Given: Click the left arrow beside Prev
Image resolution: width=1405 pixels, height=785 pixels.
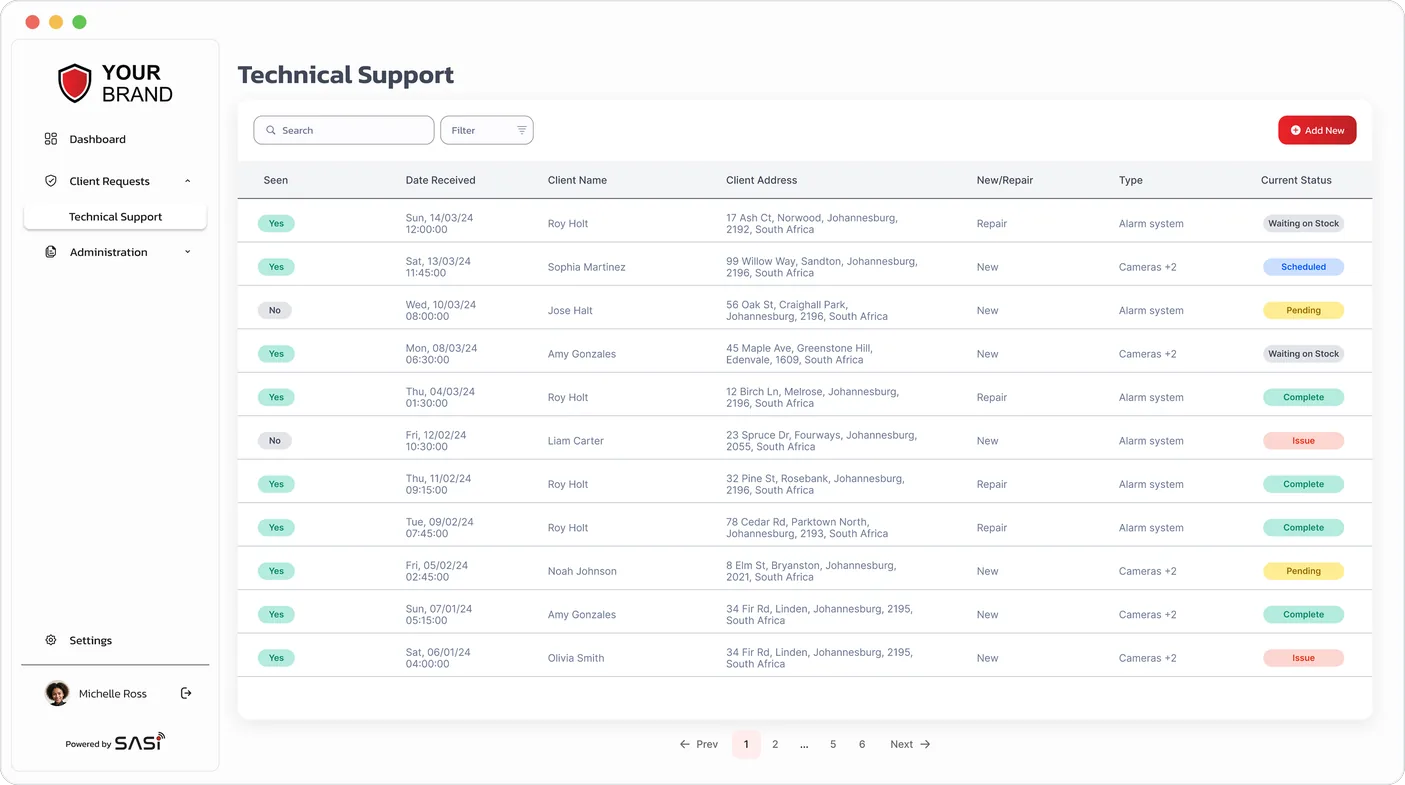Looking at the screenshot, I should coord(685,744).
